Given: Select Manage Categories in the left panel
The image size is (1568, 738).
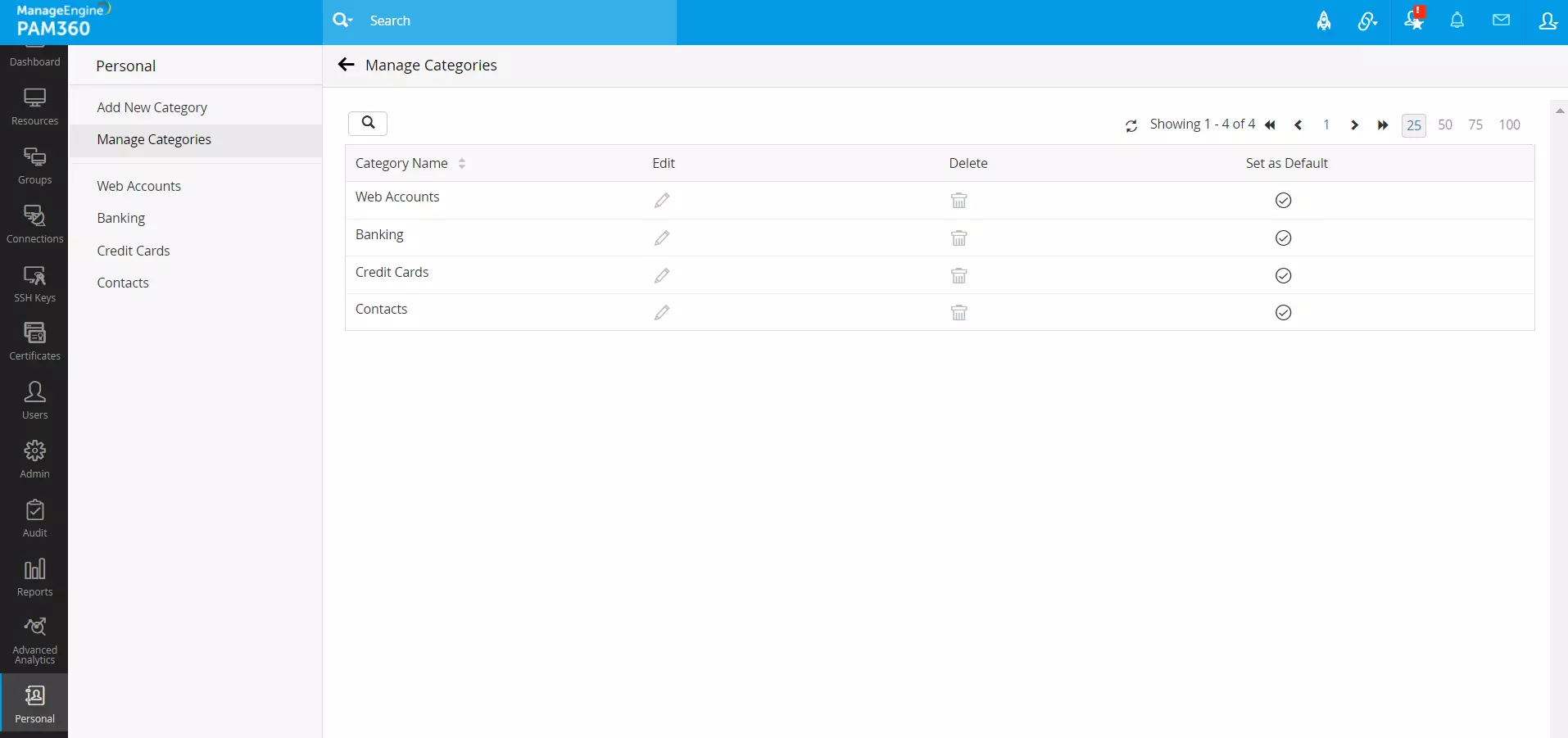Looking at the screenshot, I should coord(155,140).
